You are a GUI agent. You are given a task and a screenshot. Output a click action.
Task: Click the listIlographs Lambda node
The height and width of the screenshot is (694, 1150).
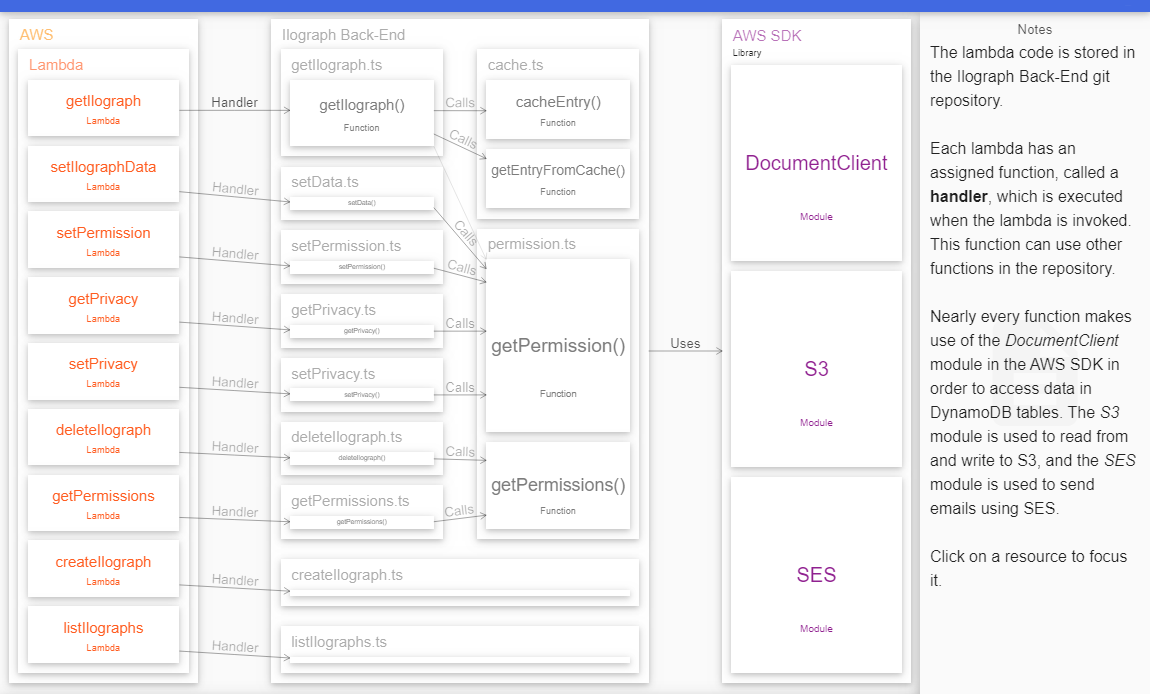click(103, 634)
